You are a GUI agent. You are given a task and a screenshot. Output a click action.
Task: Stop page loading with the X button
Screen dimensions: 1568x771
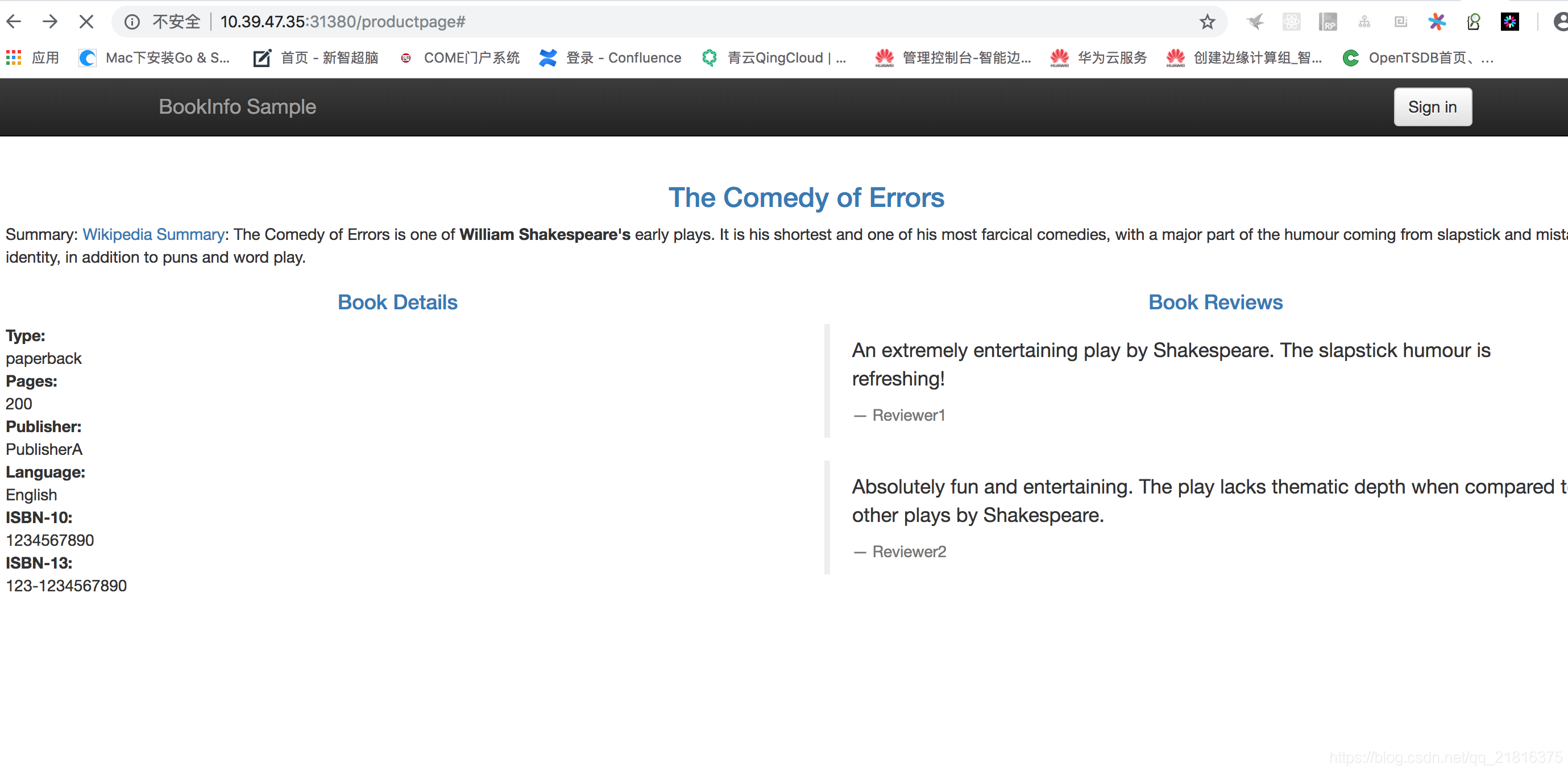(x=86, y=22)
